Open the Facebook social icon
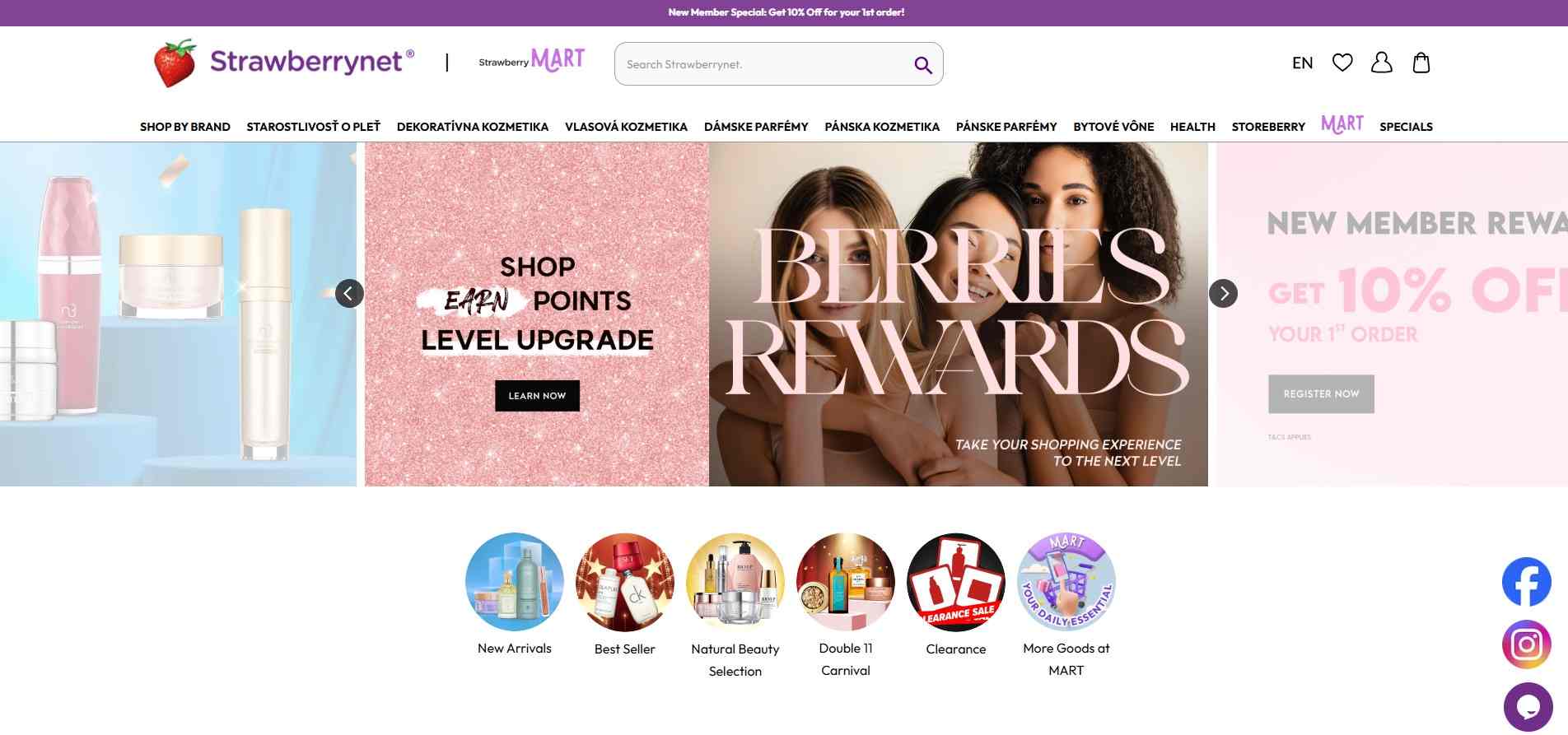 tap(1527, 582)
